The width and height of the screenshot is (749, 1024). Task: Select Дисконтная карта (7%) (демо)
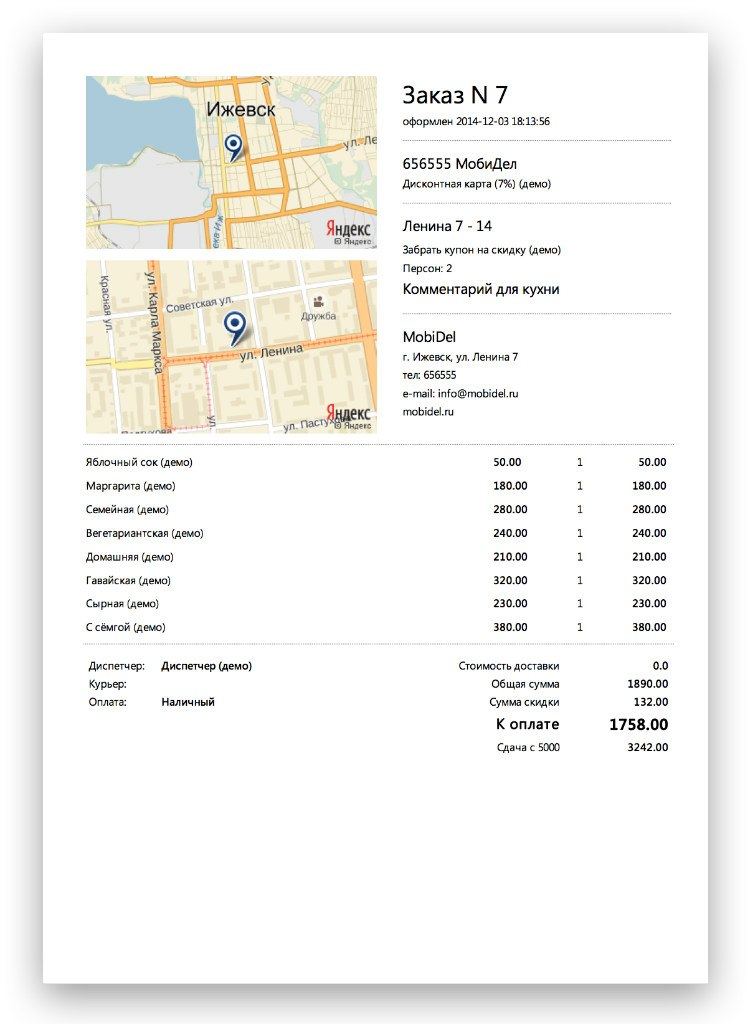(477, 184)
